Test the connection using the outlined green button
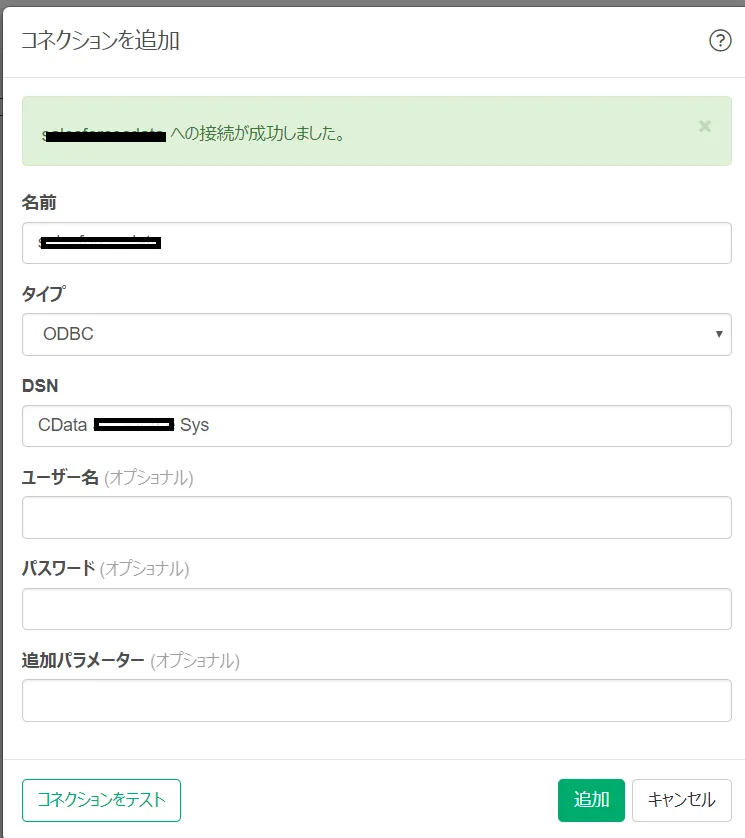Image resolution: width=745 pixels, height=838 pixels. pos(101,800)
